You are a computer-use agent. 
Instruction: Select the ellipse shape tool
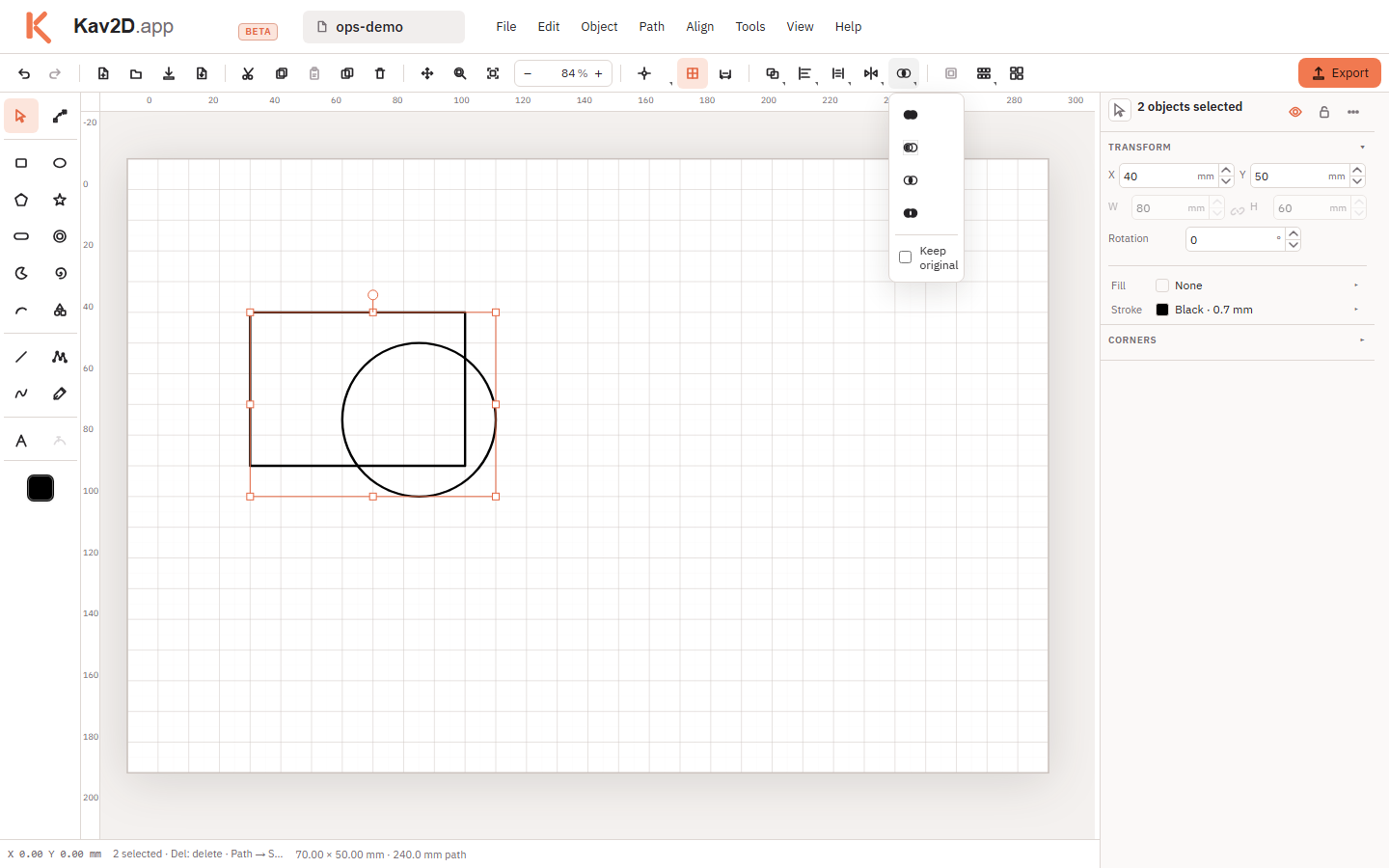60,163
